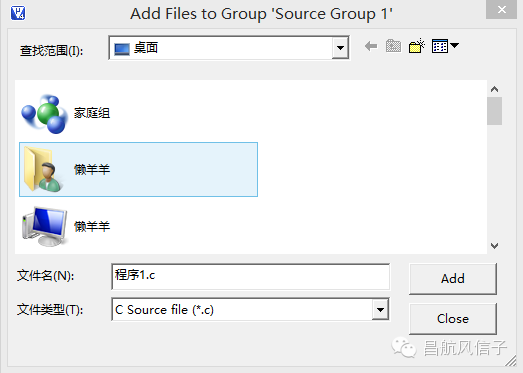523x373 pixels.
Task: Click the scrollbar up arrow
Action: coord(494,89)
